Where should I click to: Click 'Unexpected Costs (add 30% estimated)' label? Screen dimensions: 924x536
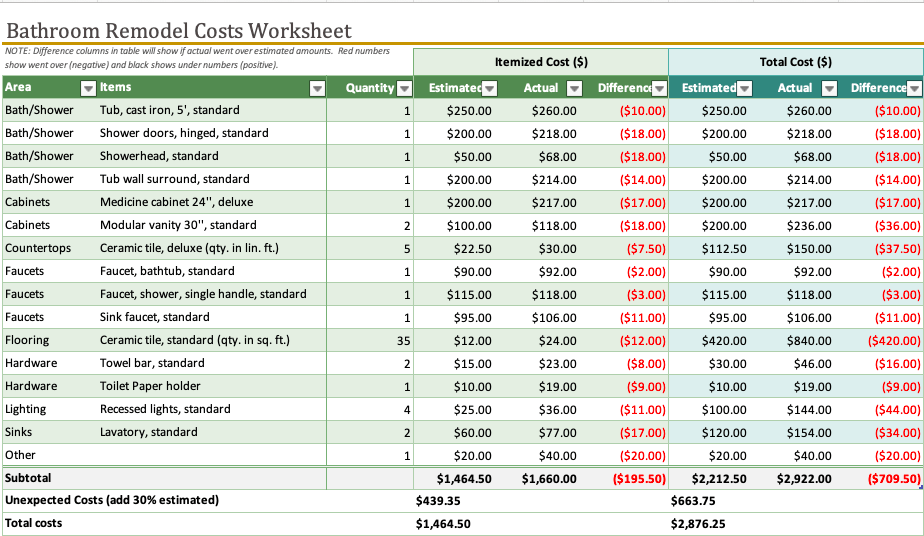pos(112,500)
